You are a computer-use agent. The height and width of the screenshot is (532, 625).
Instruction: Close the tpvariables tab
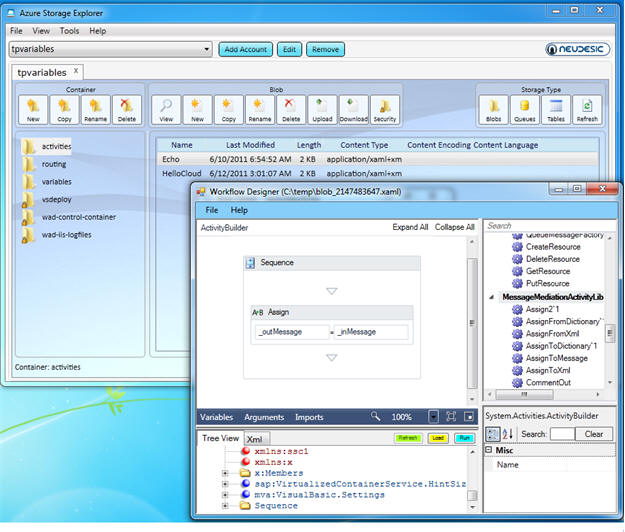click(x=76, y=71)
